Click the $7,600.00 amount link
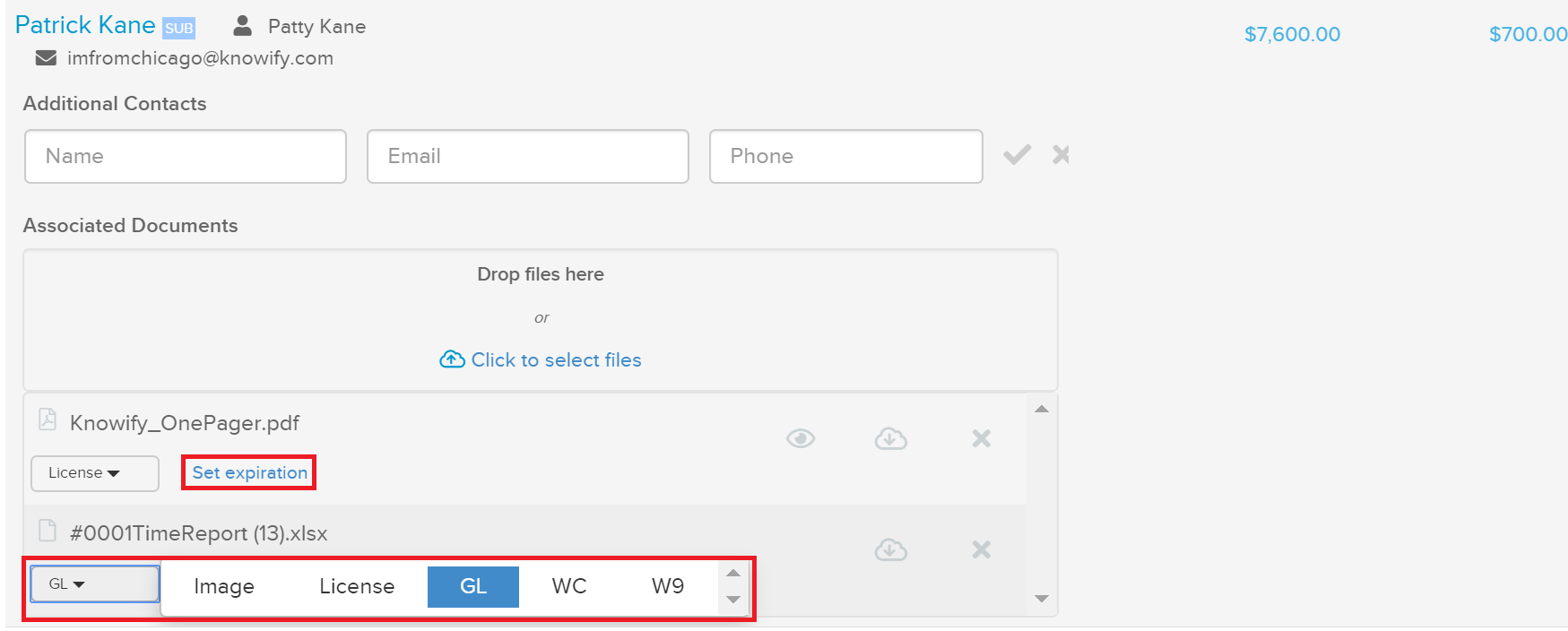The width and height of the screenshot is (1568, 631). (x=1292, y=34)
